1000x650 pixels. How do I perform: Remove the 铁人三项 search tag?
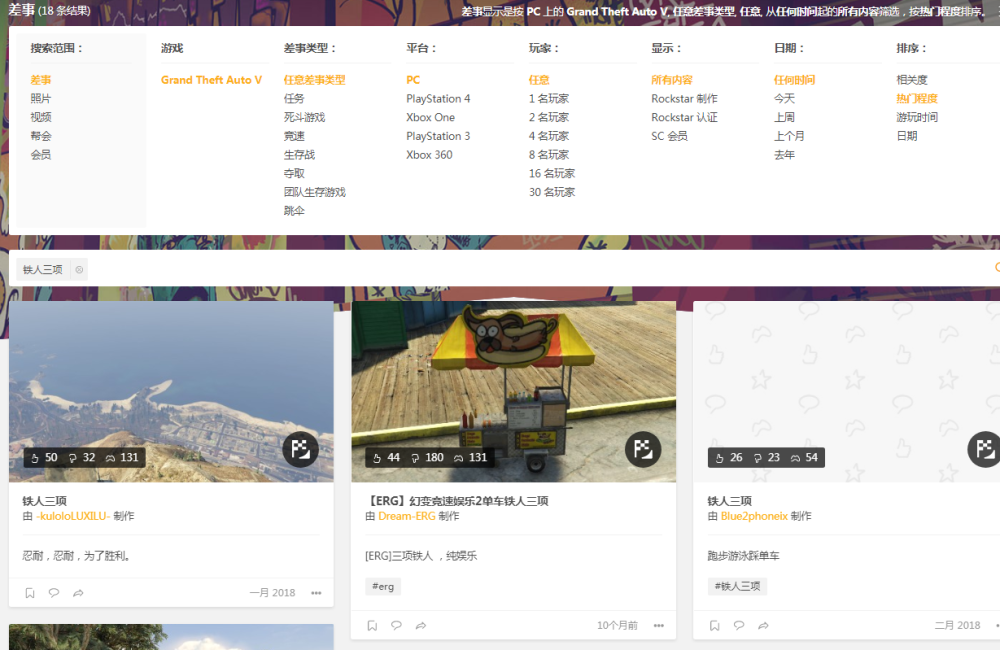(x=79, y=270)
